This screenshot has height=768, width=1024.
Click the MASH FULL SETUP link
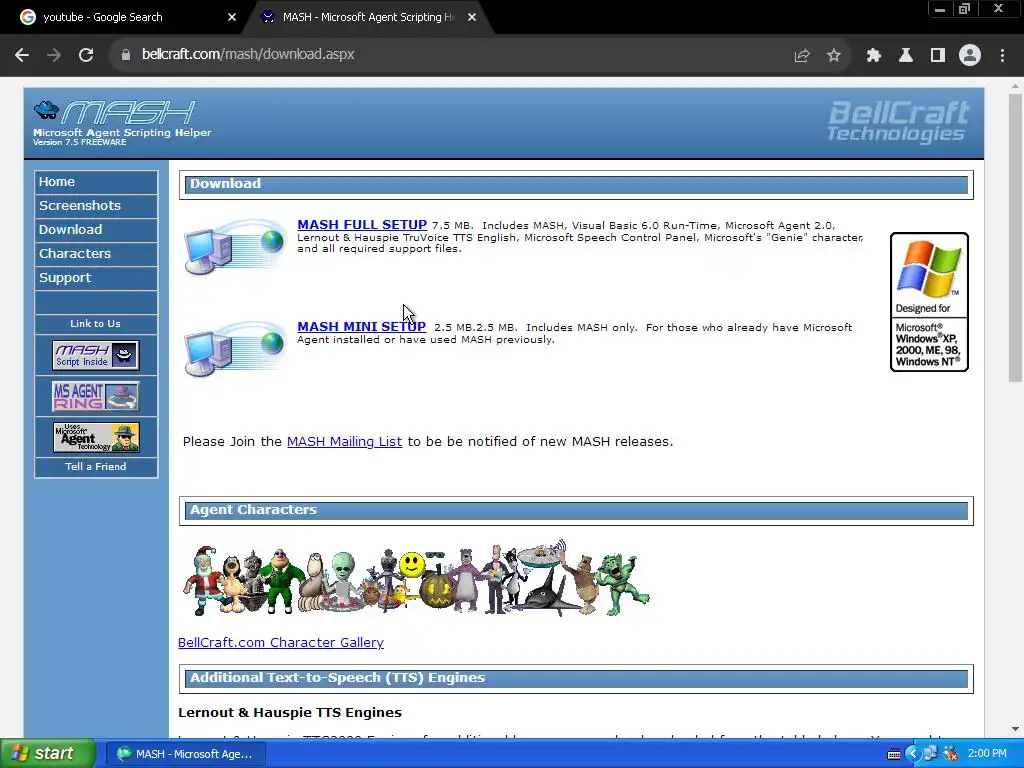coord(362,225)
